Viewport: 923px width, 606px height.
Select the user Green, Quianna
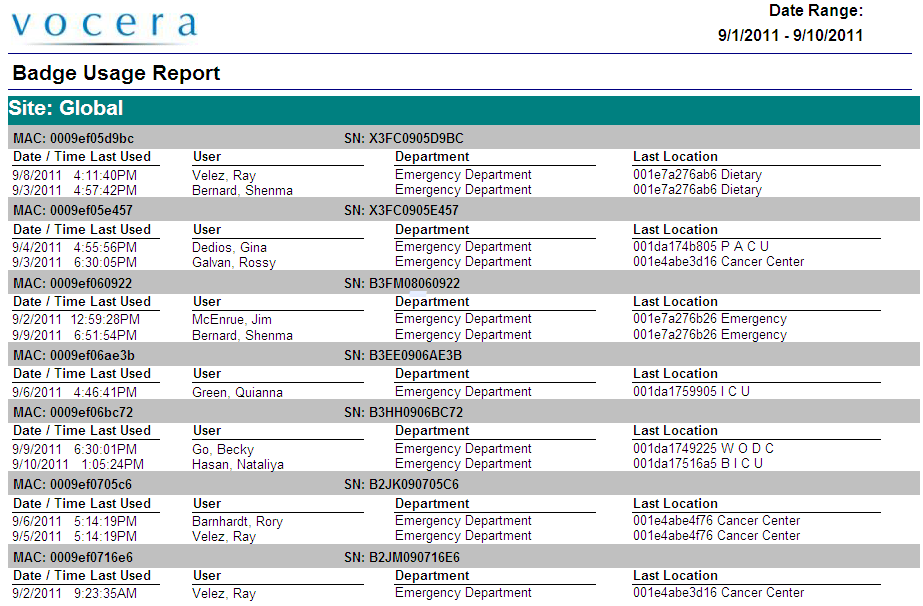point(237,392)
